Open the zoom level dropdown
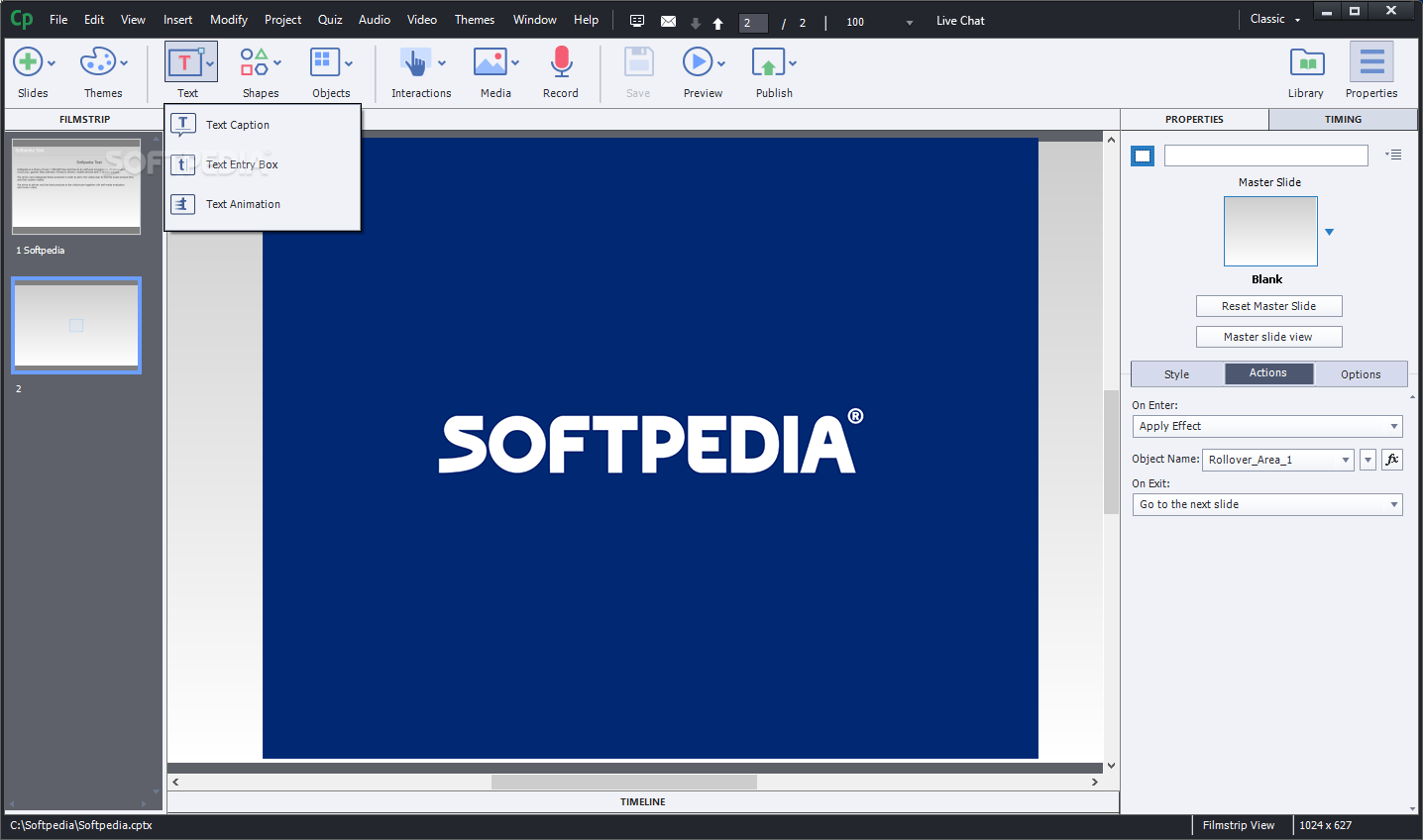The width and height of the screenshot is (1423, 840). point(910,23)
